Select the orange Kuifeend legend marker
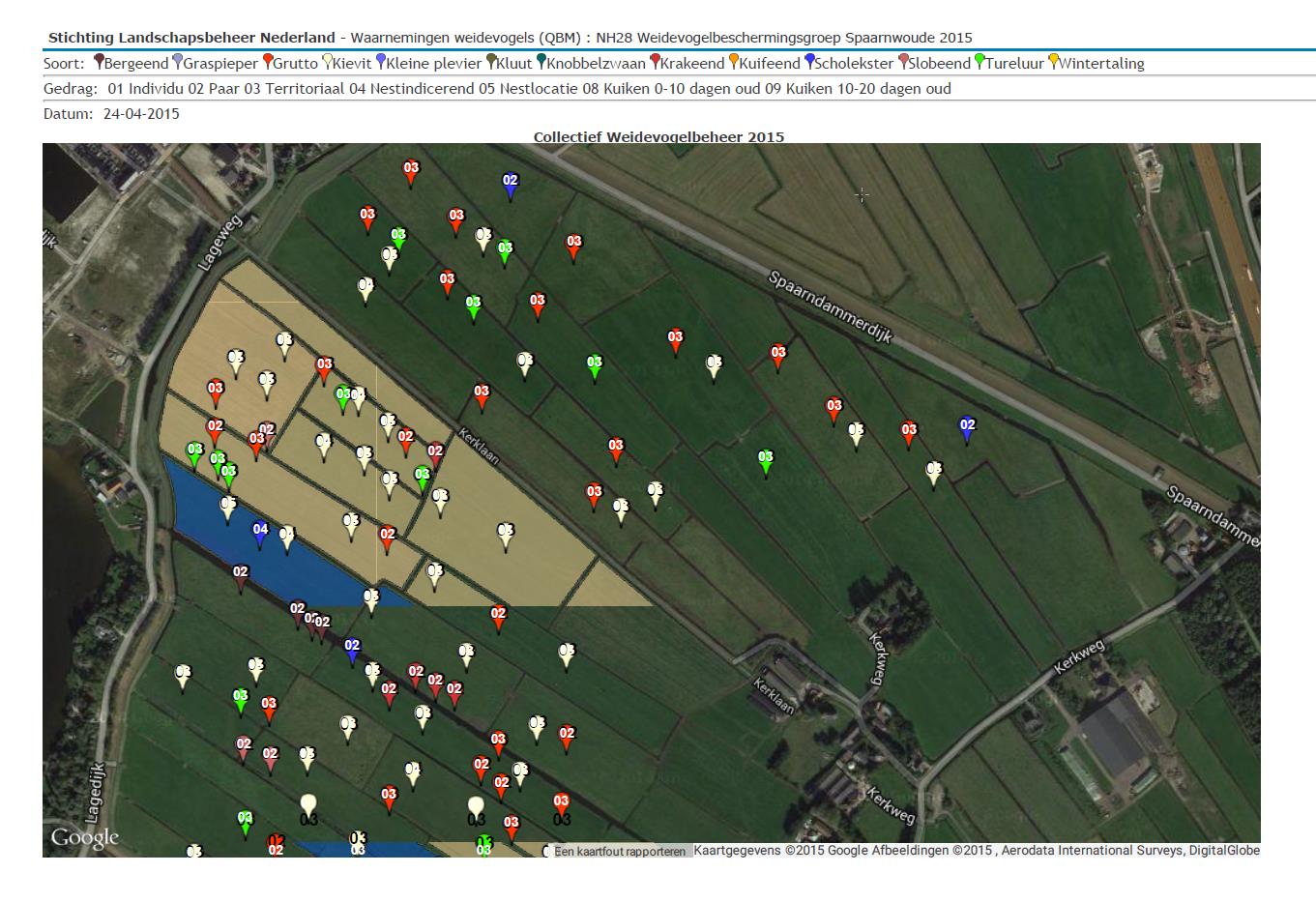1316x902 pixels. (x=734, y=62)
